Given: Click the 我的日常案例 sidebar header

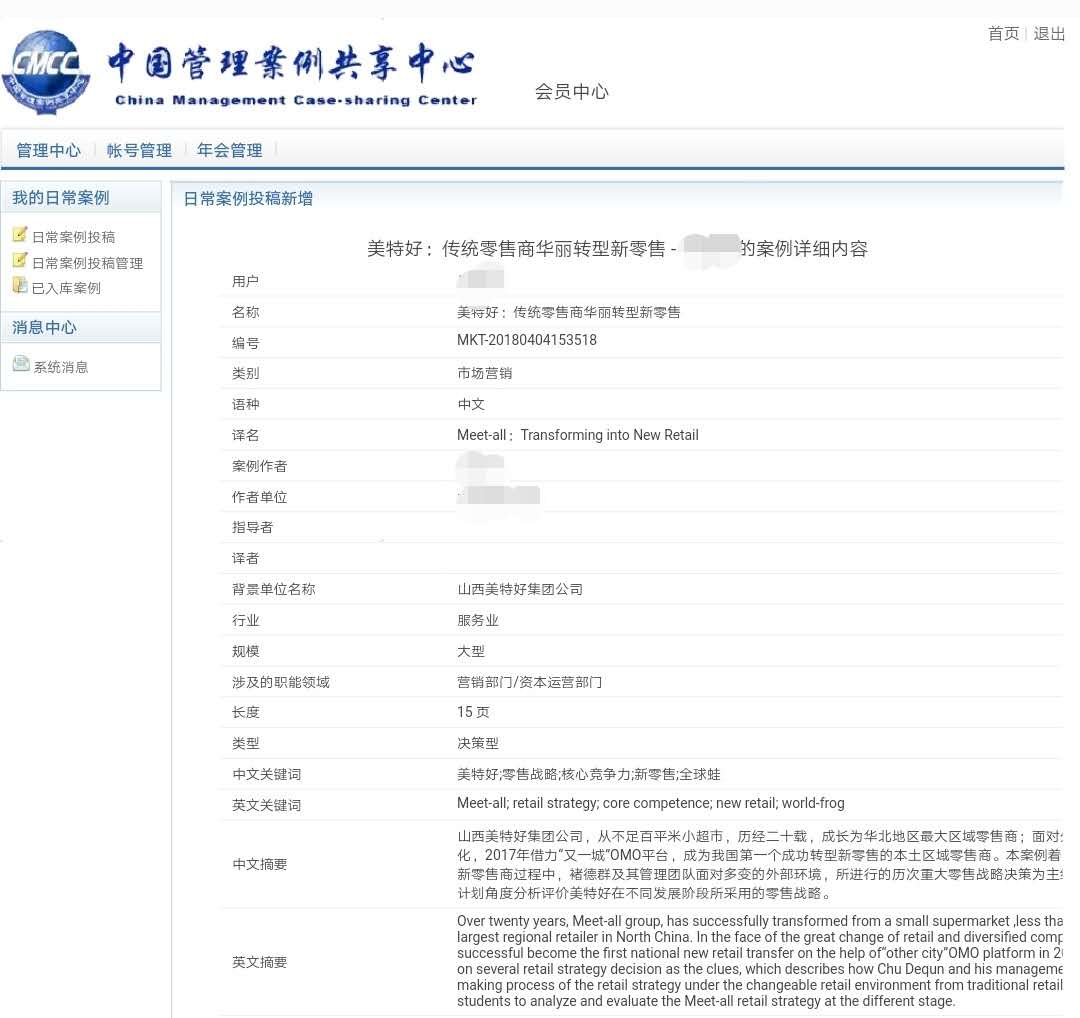Looking at the screenshot, I should point(61,198).
